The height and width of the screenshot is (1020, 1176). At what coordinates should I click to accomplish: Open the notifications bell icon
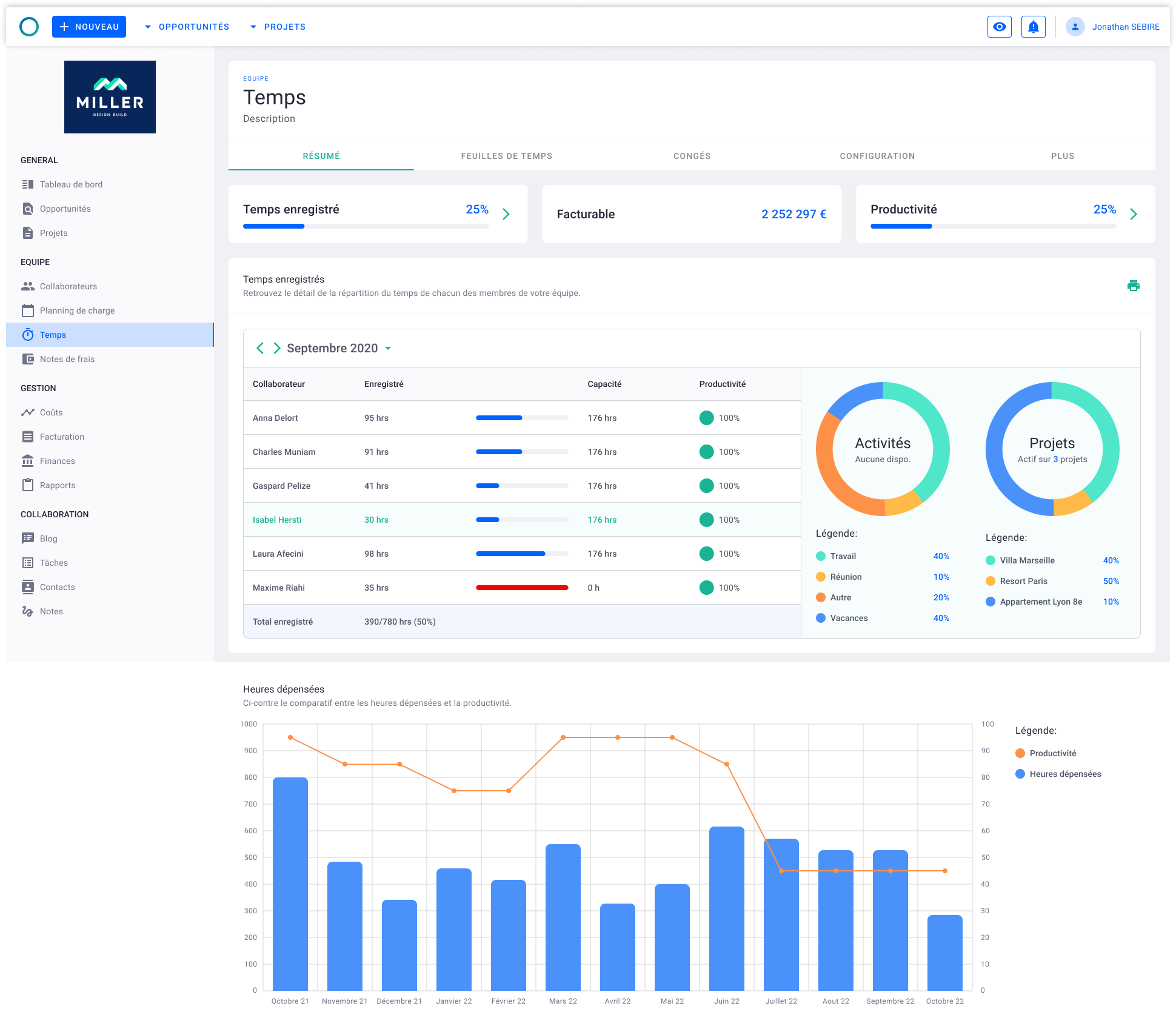1033,26
